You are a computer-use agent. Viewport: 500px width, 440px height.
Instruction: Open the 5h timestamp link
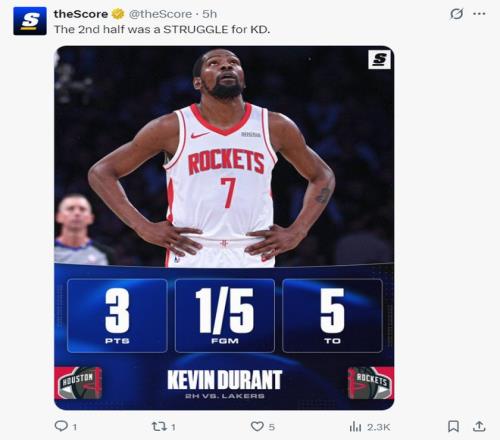[210, 14]
